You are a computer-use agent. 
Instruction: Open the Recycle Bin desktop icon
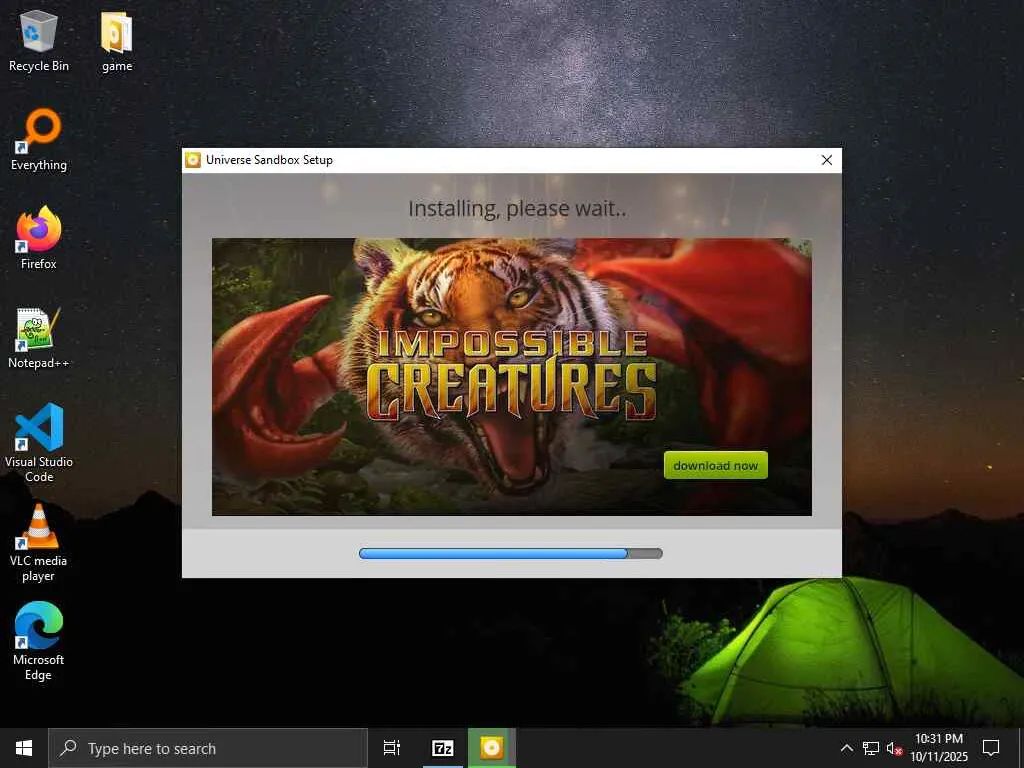point(39,40)
